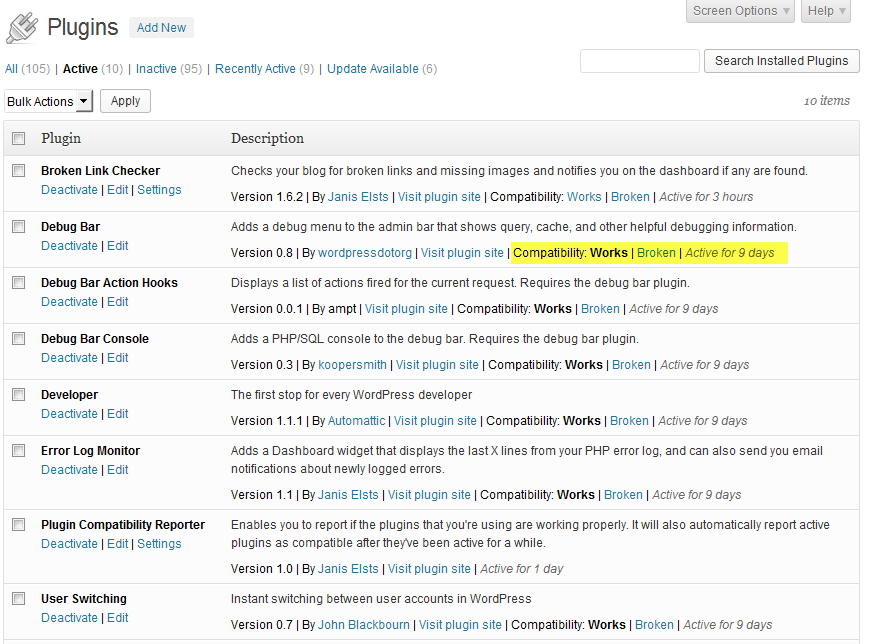This screenshot has height=644, width=874.
Task: Open Janis Elsts link for Broken Link Checker
Action: point(358,197)
